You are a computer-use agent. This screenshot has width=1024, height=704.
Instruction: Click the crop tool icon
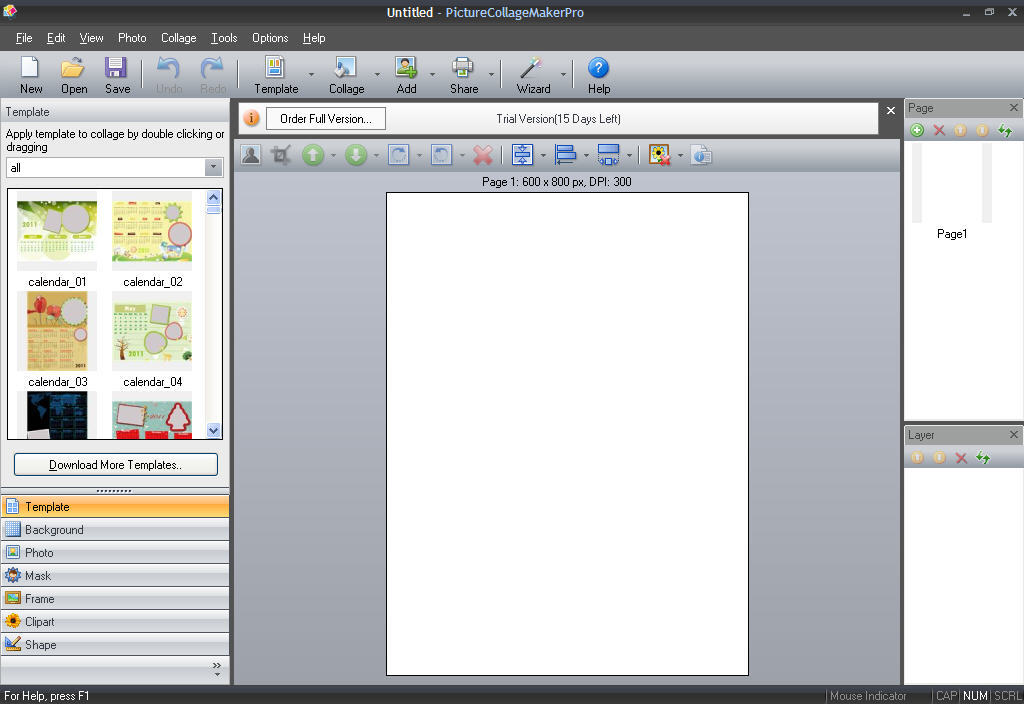[281, 155]
